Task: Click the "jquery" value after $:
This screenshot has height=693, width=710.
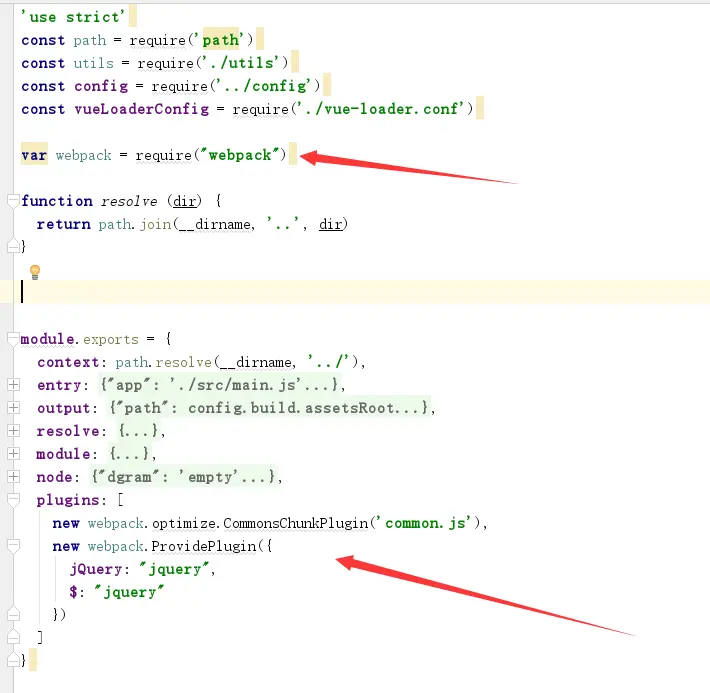Action: (129, 592)
